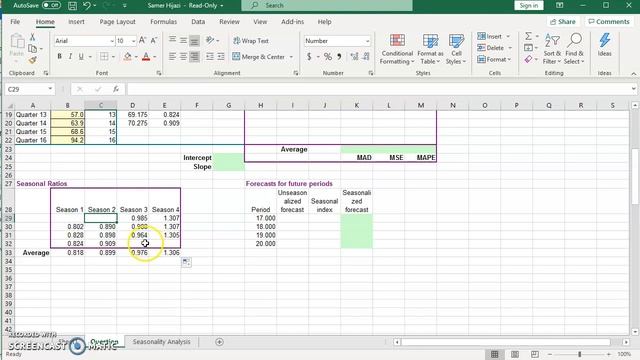The height and width of the screenshot is (360, 640).
Task: Open the Formulas ribbon tab
Action: pos(163,22)
